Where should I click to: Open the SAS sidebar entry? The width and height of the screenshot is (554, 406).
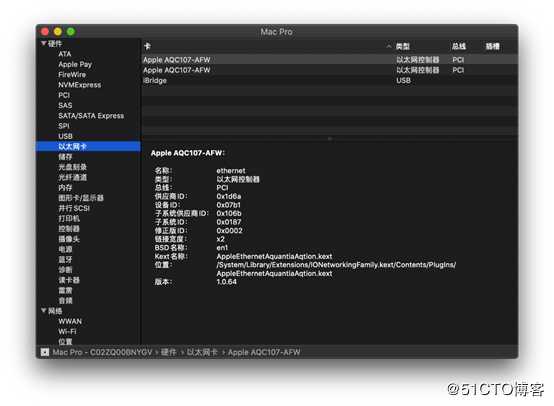65,105
